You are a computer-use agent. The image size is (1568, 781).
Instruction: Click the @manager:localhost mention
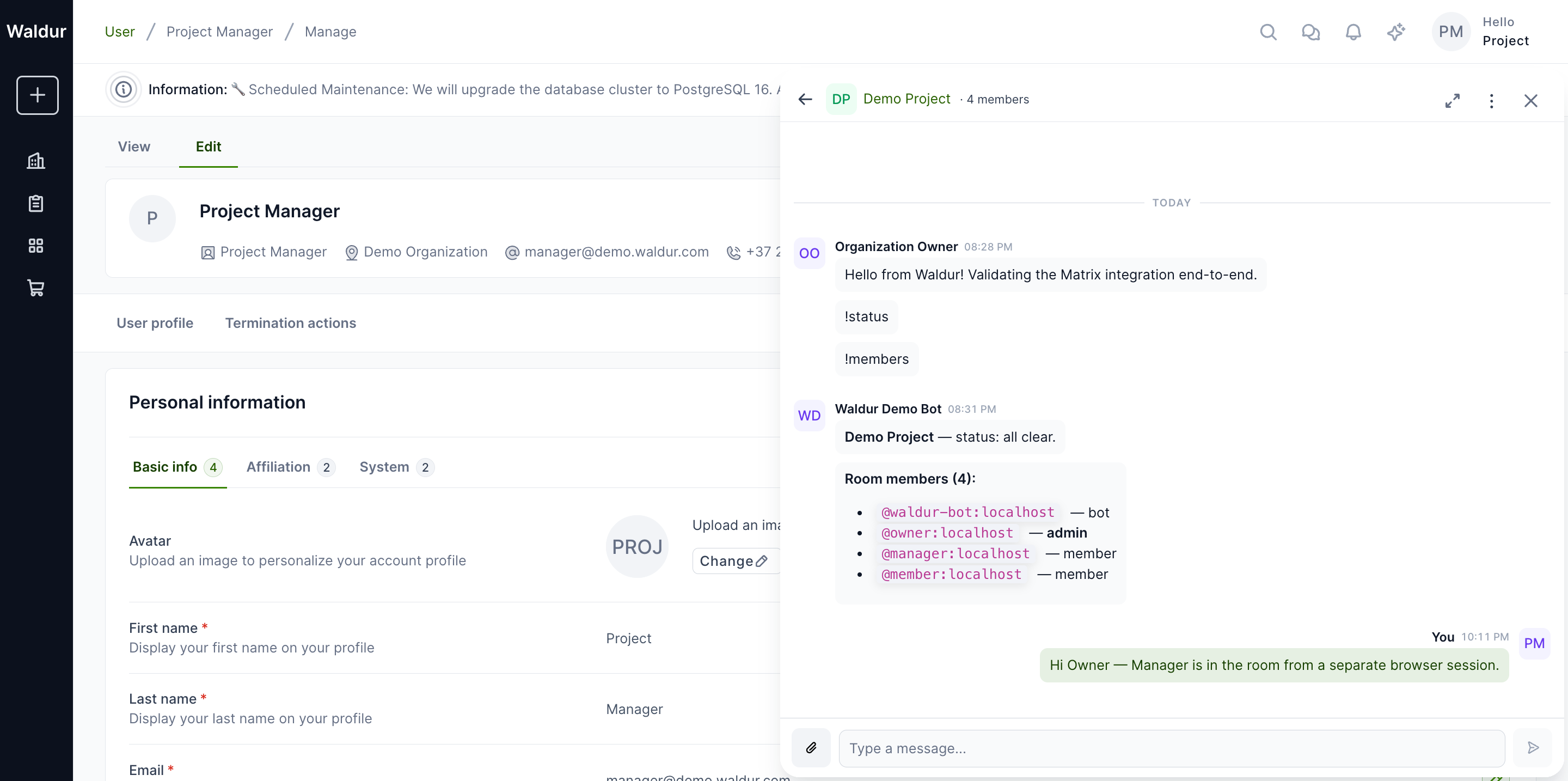(955, 553)
